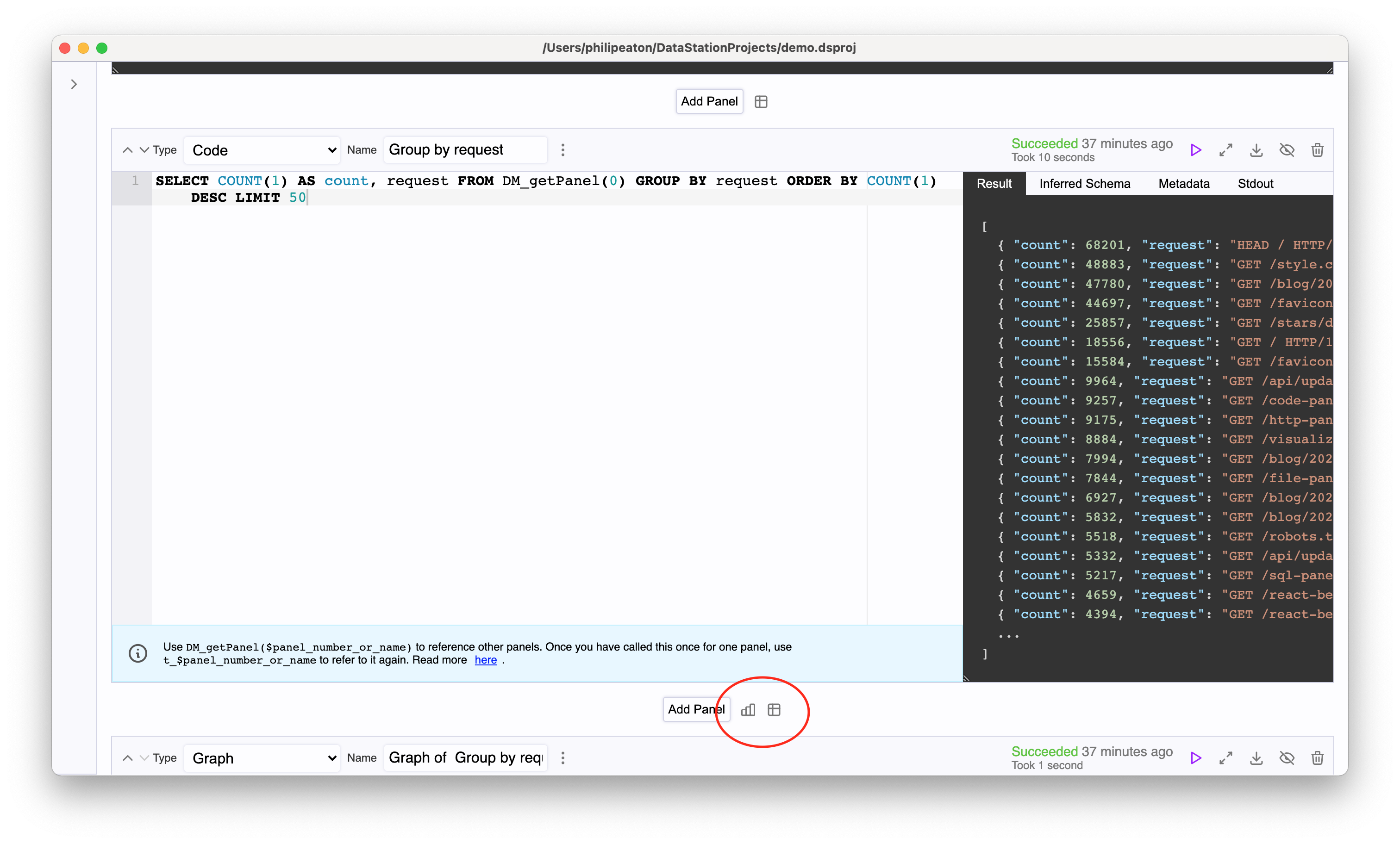Screen dimensions: 1400x844
Task: Click the result row with count 4394
Action: coord(1165,614)
